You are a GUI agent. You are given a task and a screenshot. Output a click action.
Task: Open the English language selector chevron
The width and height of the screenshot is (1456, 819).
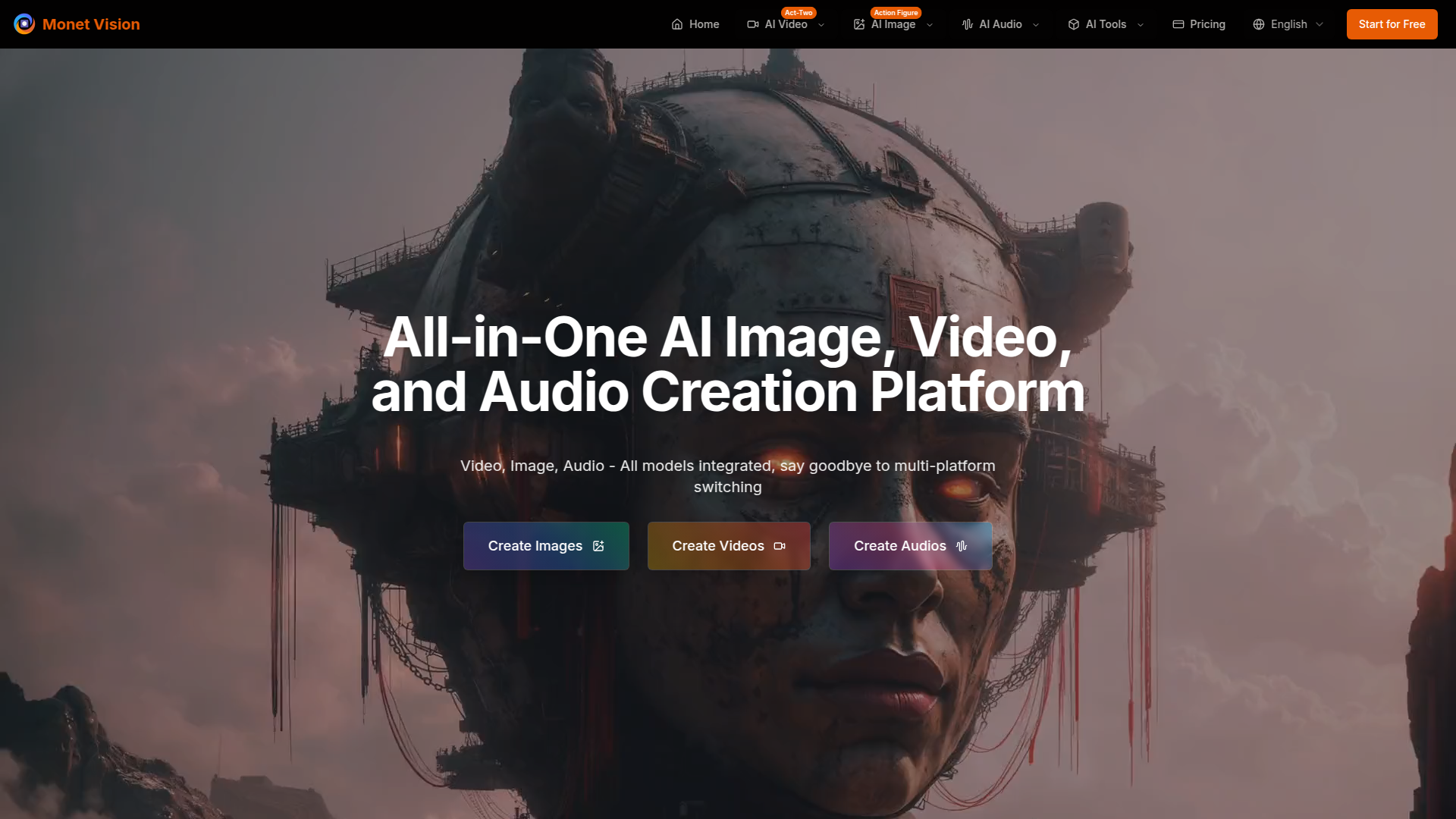tap(1319, 25)
